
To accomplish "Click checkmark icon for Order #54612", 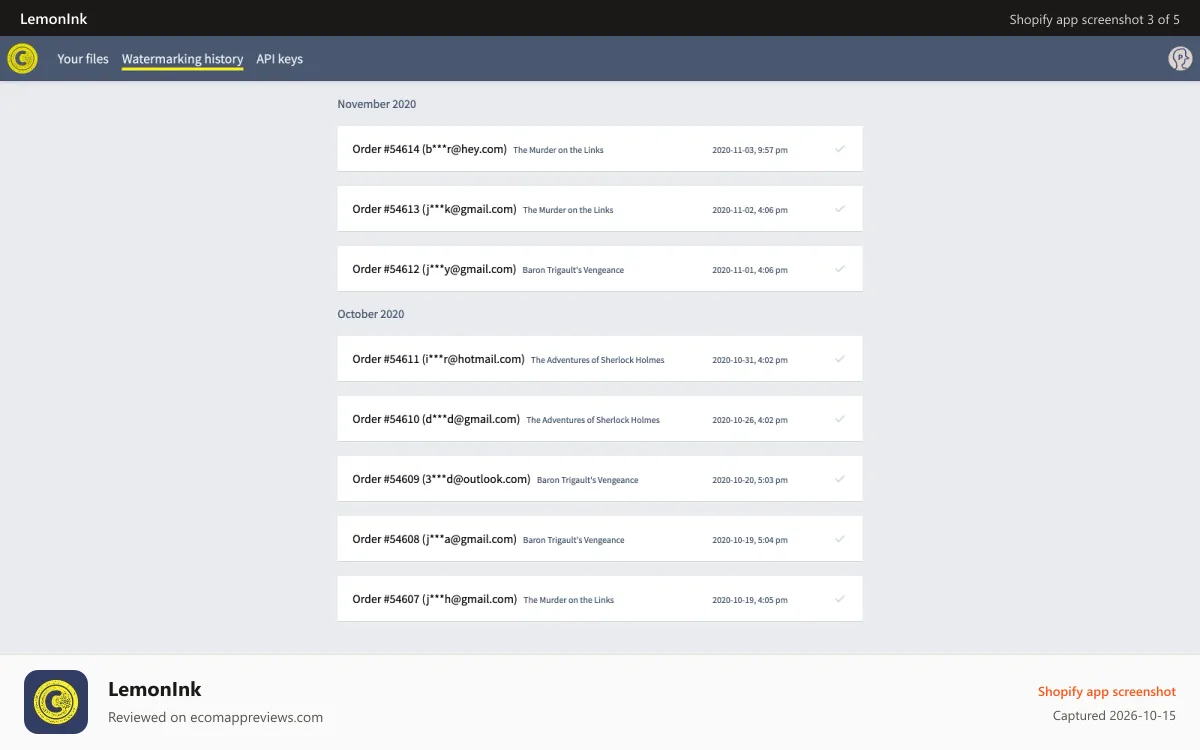I will pyautogui.click(x=840, y=269).
